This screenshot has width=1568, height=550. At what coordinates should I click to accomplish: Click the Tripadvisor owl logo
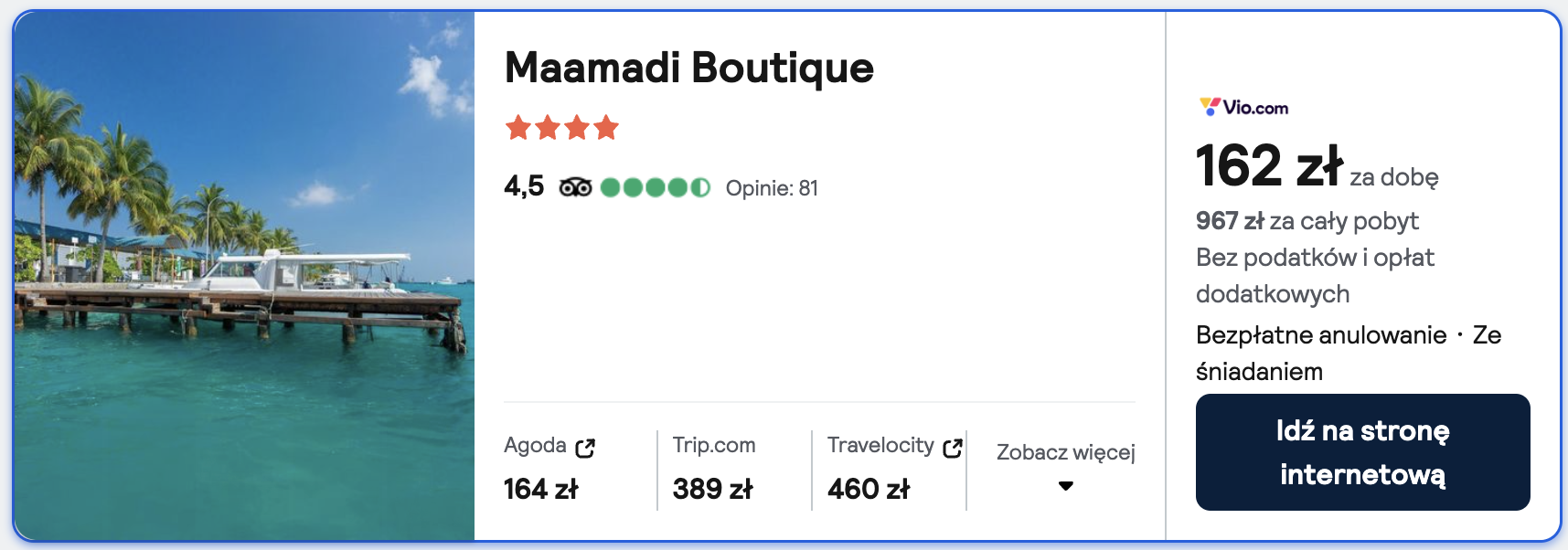(575, 188)
